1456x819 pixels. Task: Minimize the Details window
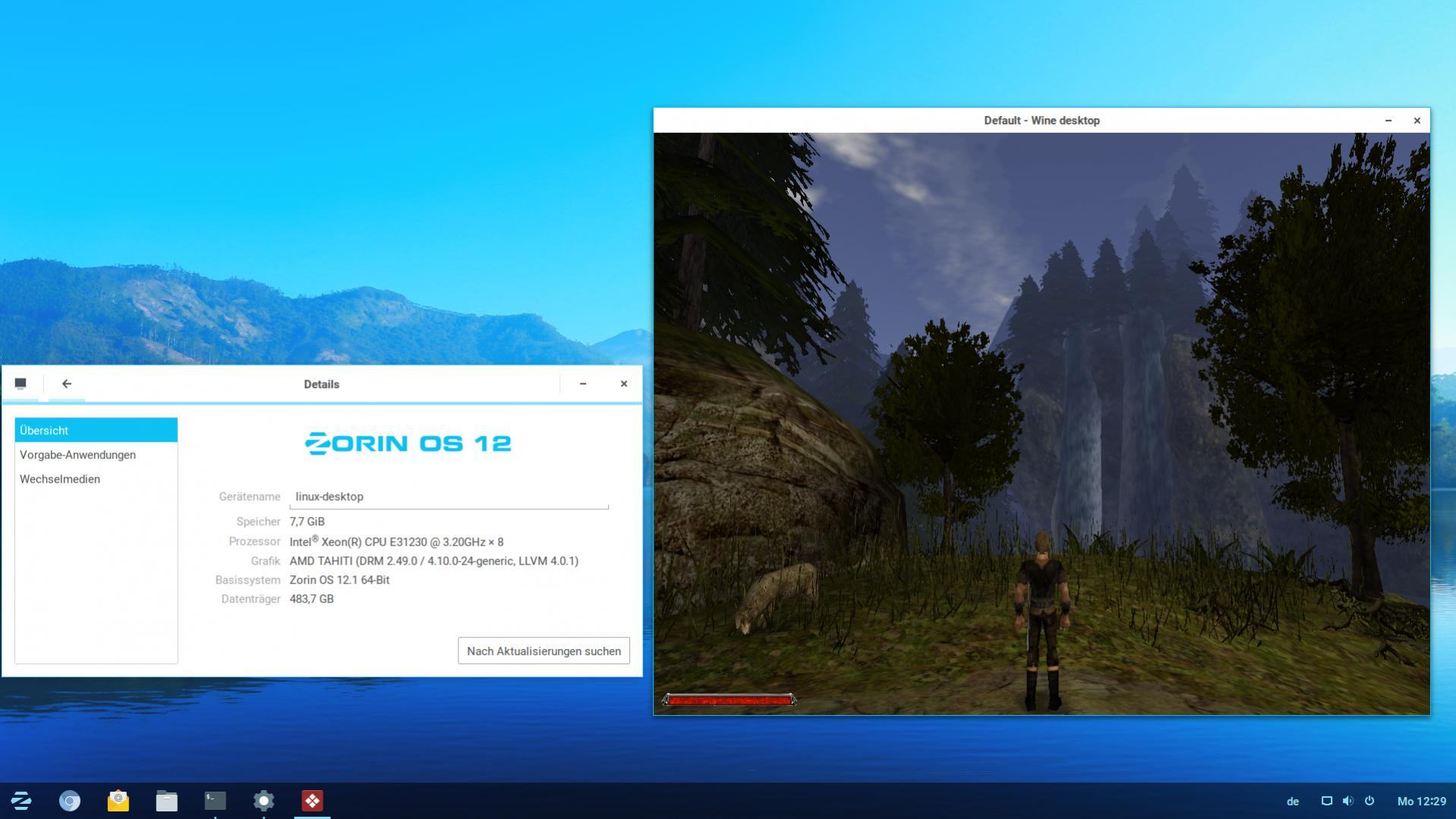pyautogui.click(x=583, y=384)
